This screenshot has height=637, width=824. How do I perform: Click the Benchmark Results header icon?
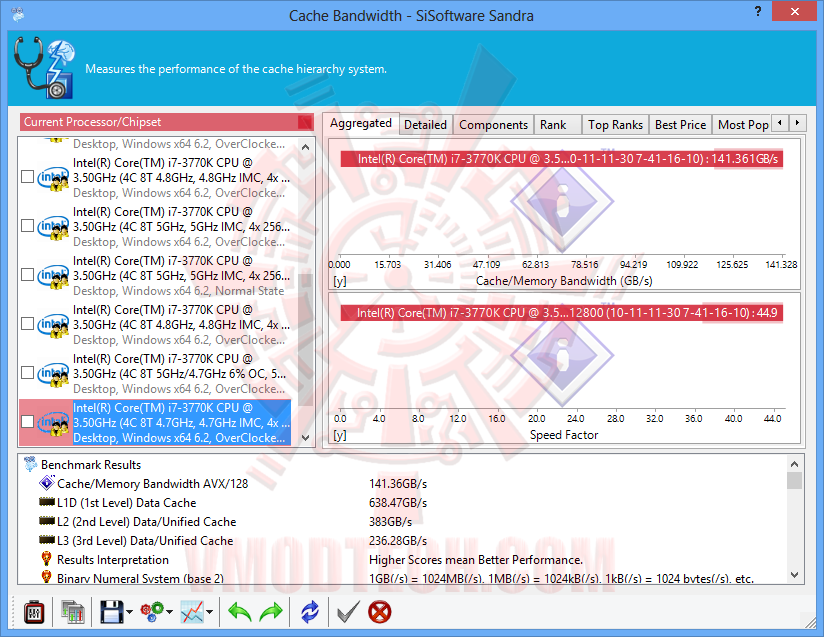[30, 464]
